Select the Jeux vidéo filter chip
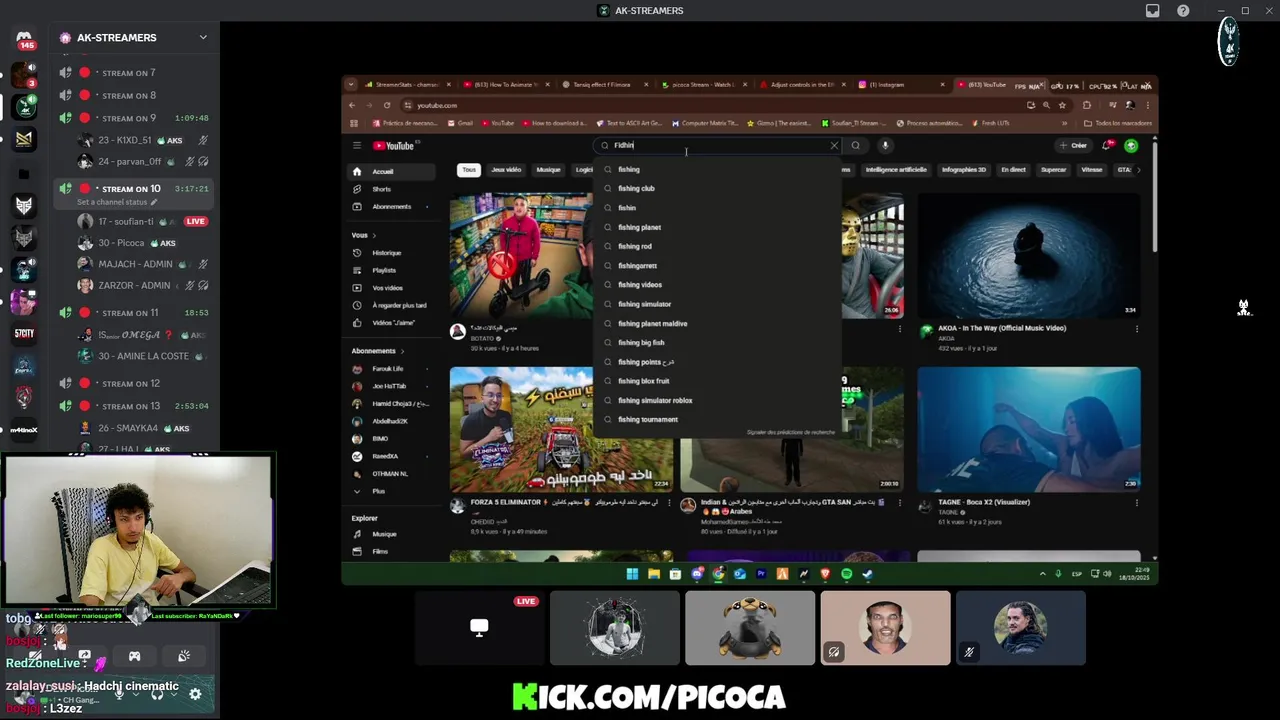1280x720 pixels. pyautogui.click(x=506, y=170)
